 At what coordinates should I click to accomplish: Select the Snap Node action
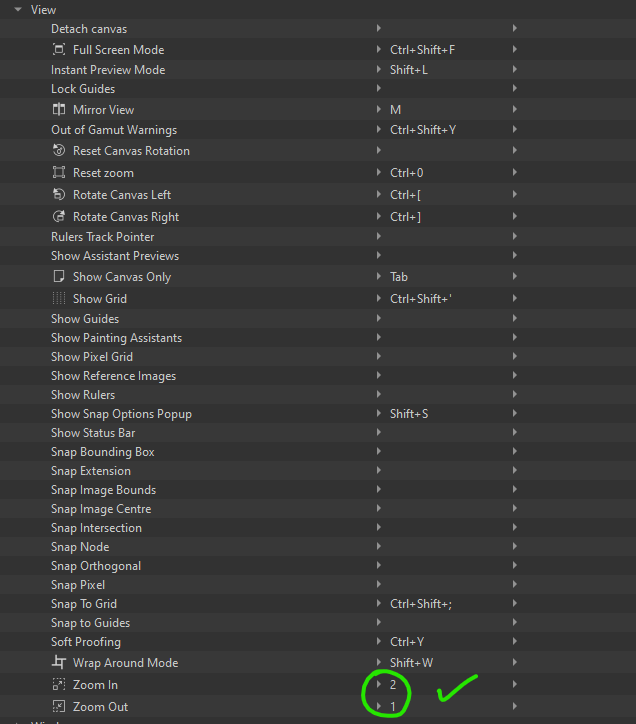coord(80,547)
